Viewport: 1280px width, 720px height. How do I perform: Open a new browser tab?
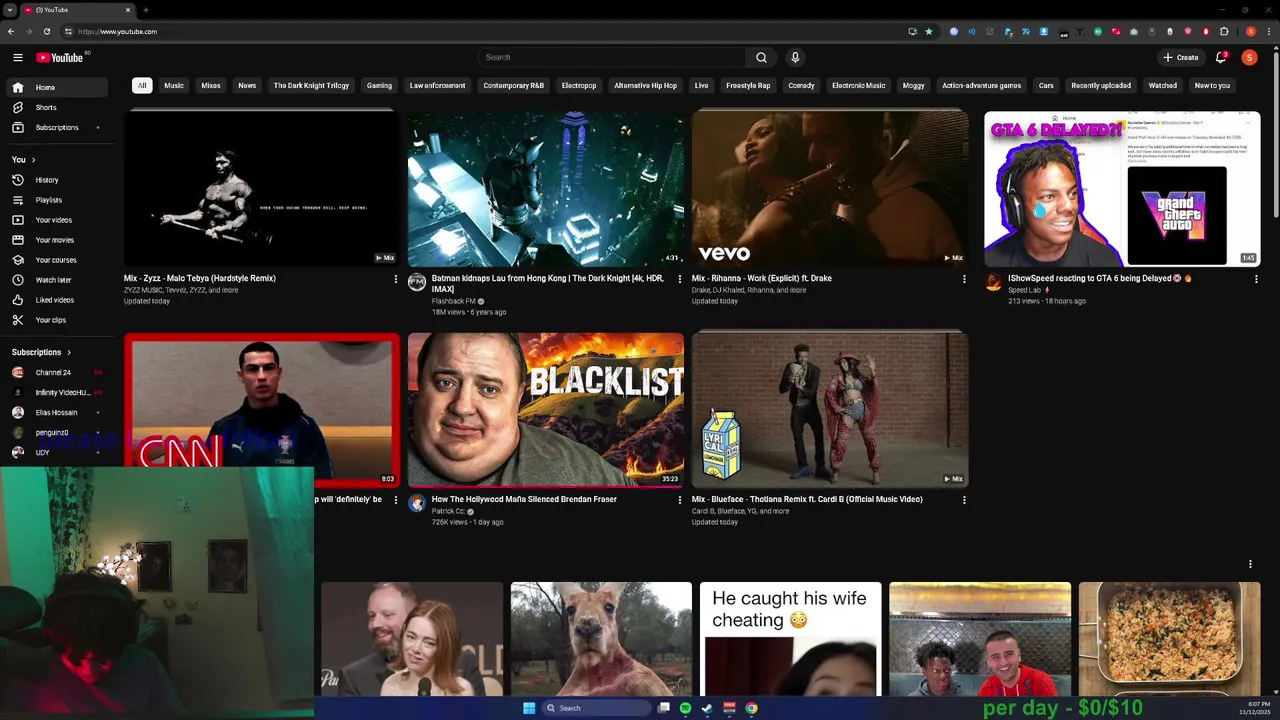(x=146, y=10)
